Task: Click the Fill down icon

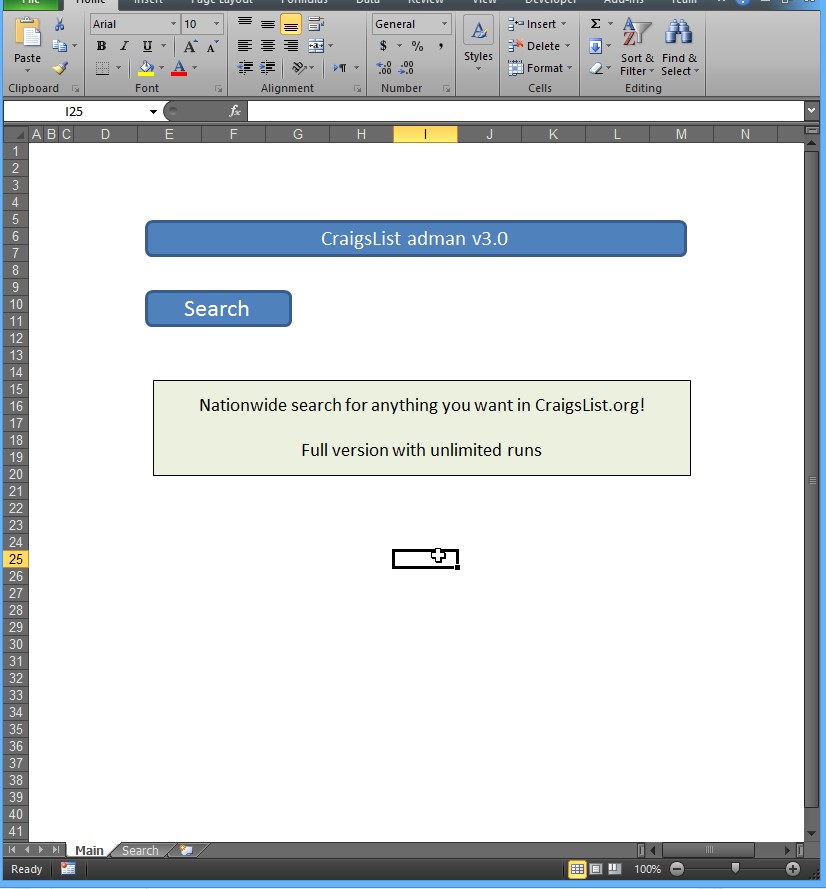Action: (595, 46)
